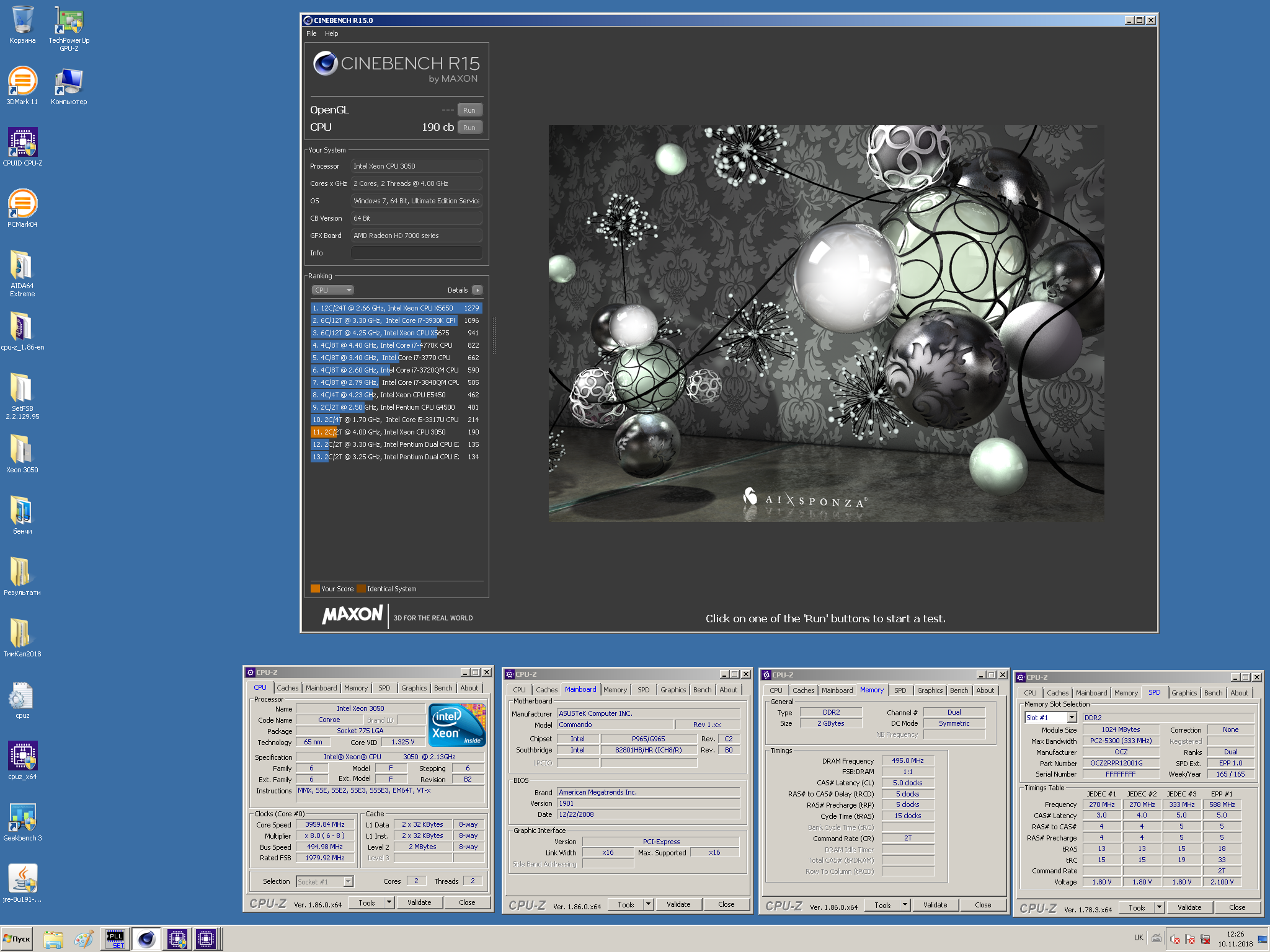
Task: Click the Explorer icon in the taskbar
Action: coord(53,939)
